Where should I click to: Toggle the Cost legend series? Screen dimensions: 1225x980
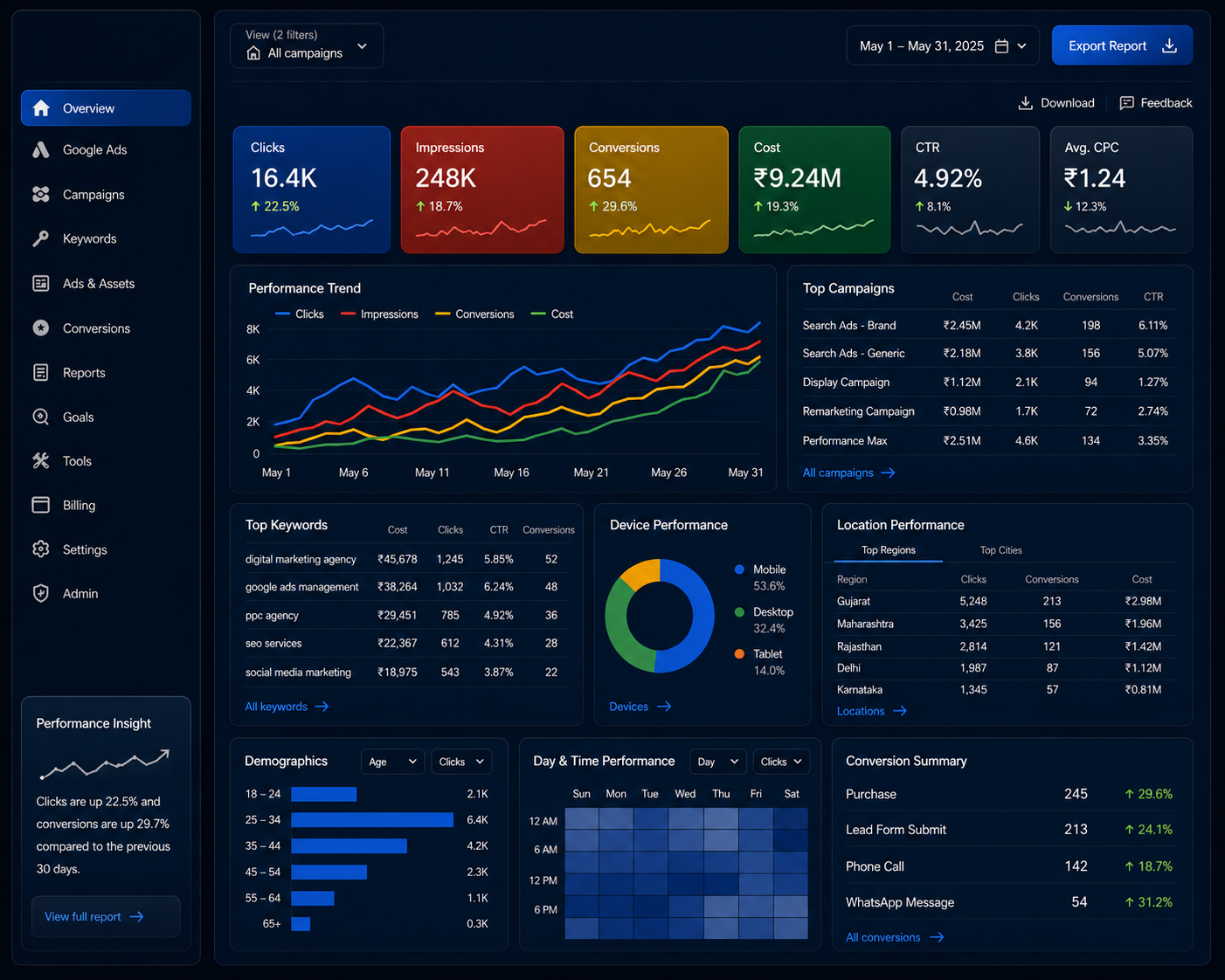tap(552, 314)
